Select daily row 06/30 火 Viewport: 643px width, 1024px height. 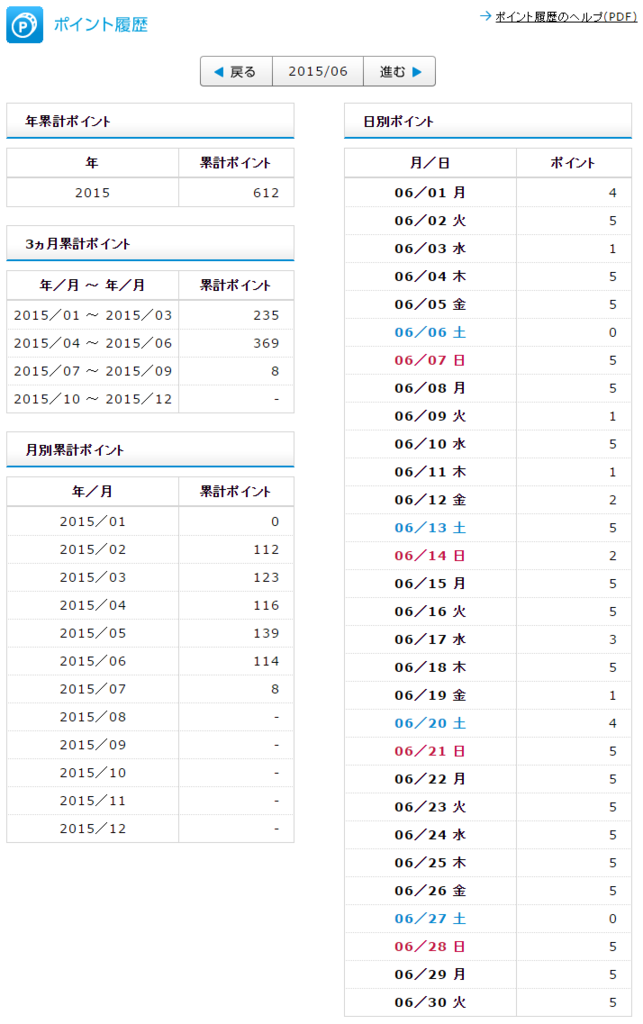tap(488, 1002)
